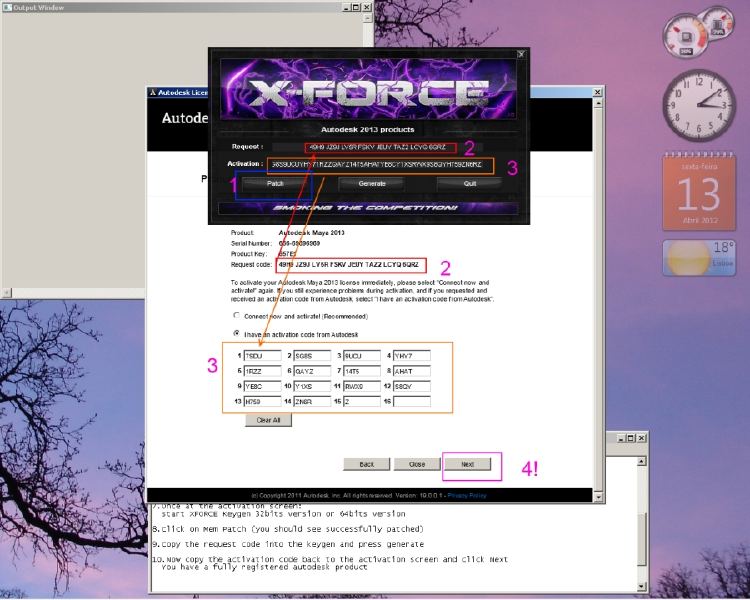Click the Serial Number value text

(299, 243)
